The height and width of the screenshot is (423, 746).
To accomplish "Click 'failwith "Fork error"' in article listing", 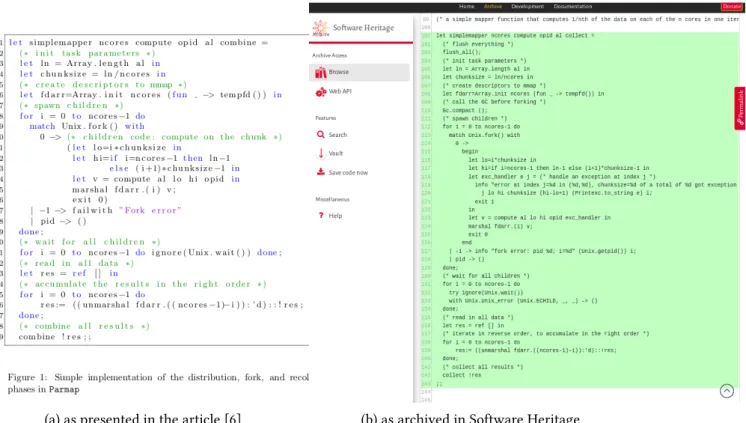I will click(127, 210).
